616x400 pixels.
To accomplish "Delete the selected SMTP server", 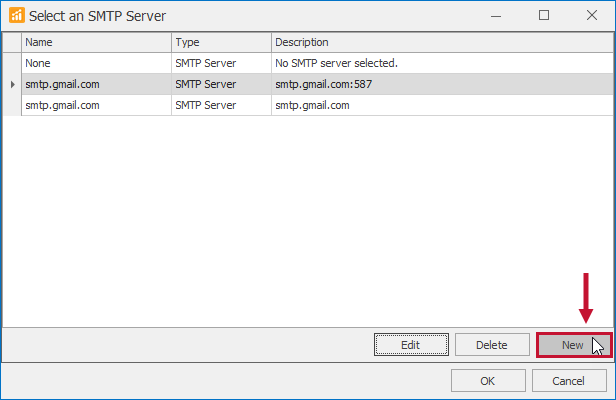I will [491, 345].
